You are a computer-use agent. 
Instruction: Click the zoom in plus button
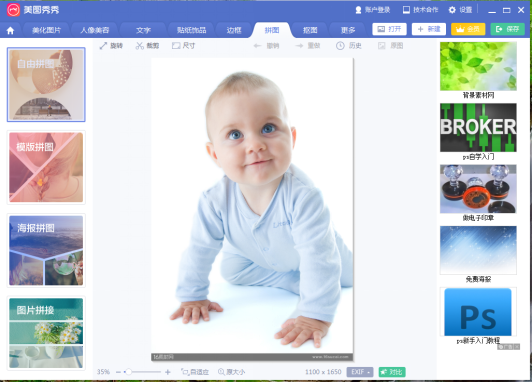point(168,372)
